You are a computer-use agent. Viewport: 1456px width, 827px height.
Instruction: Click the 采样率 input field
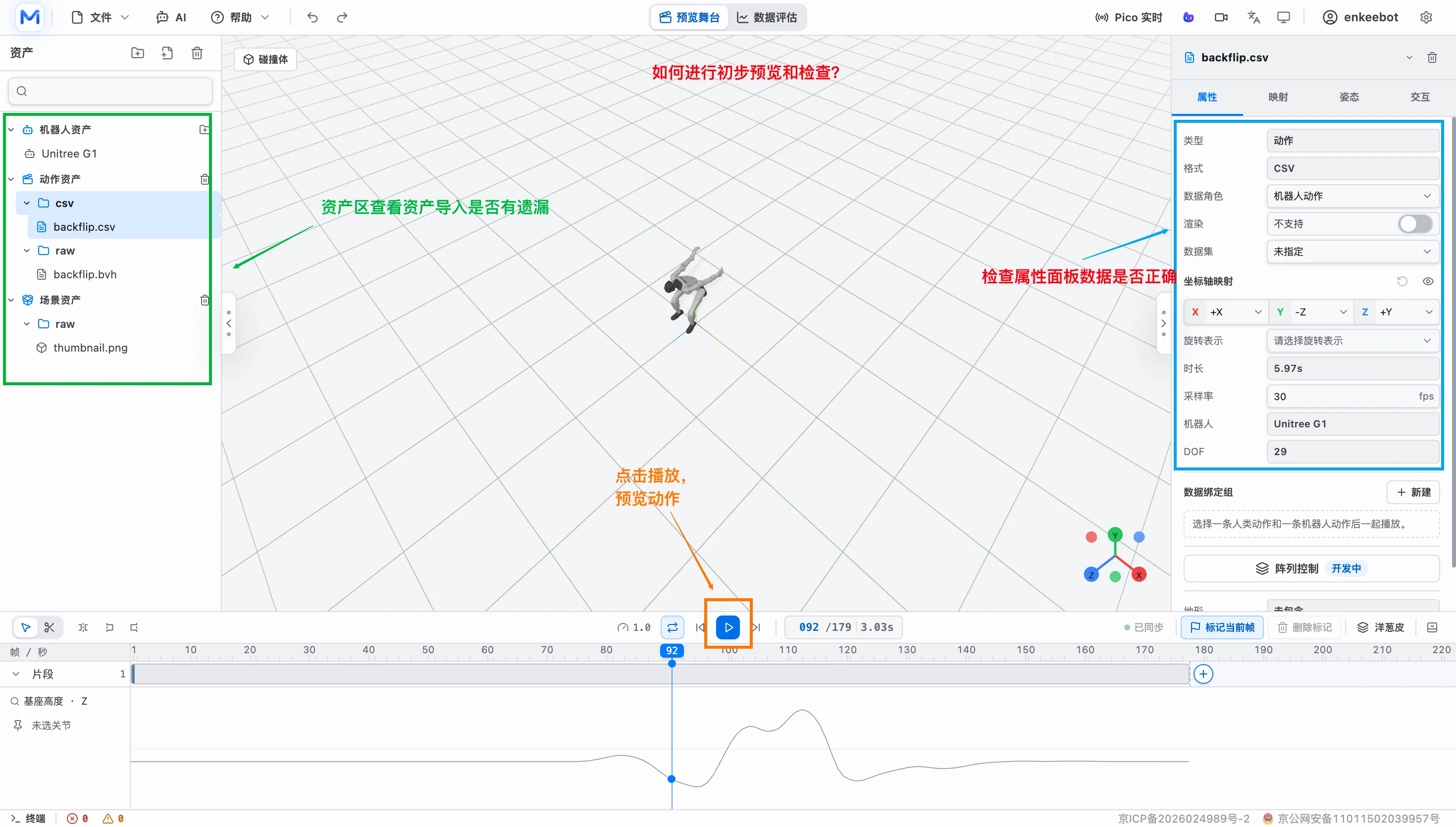click(x=1352, y=397)
